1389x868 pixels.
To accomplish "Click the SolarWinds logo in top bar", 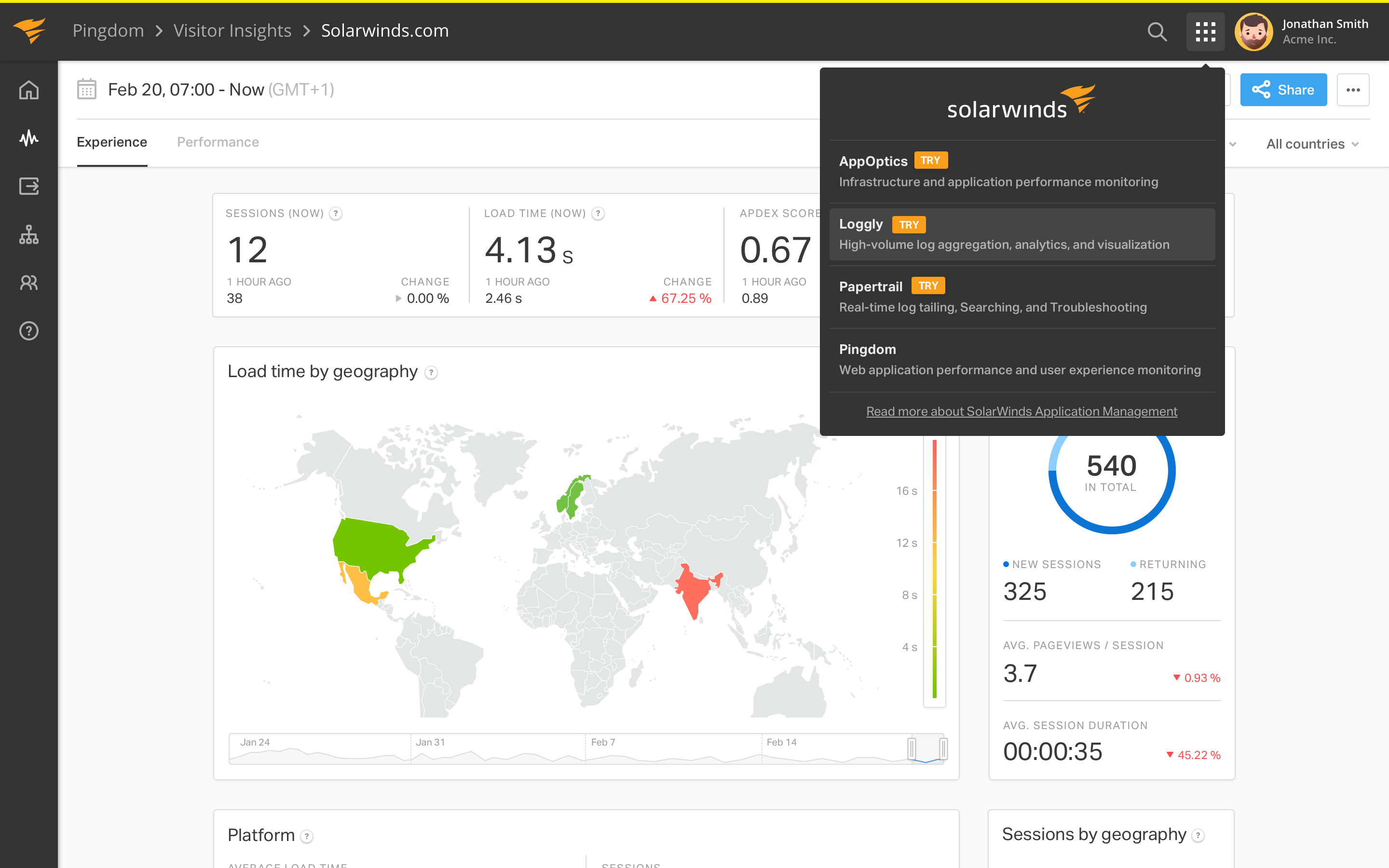I will pyautogui.click(x=29, y=30).
